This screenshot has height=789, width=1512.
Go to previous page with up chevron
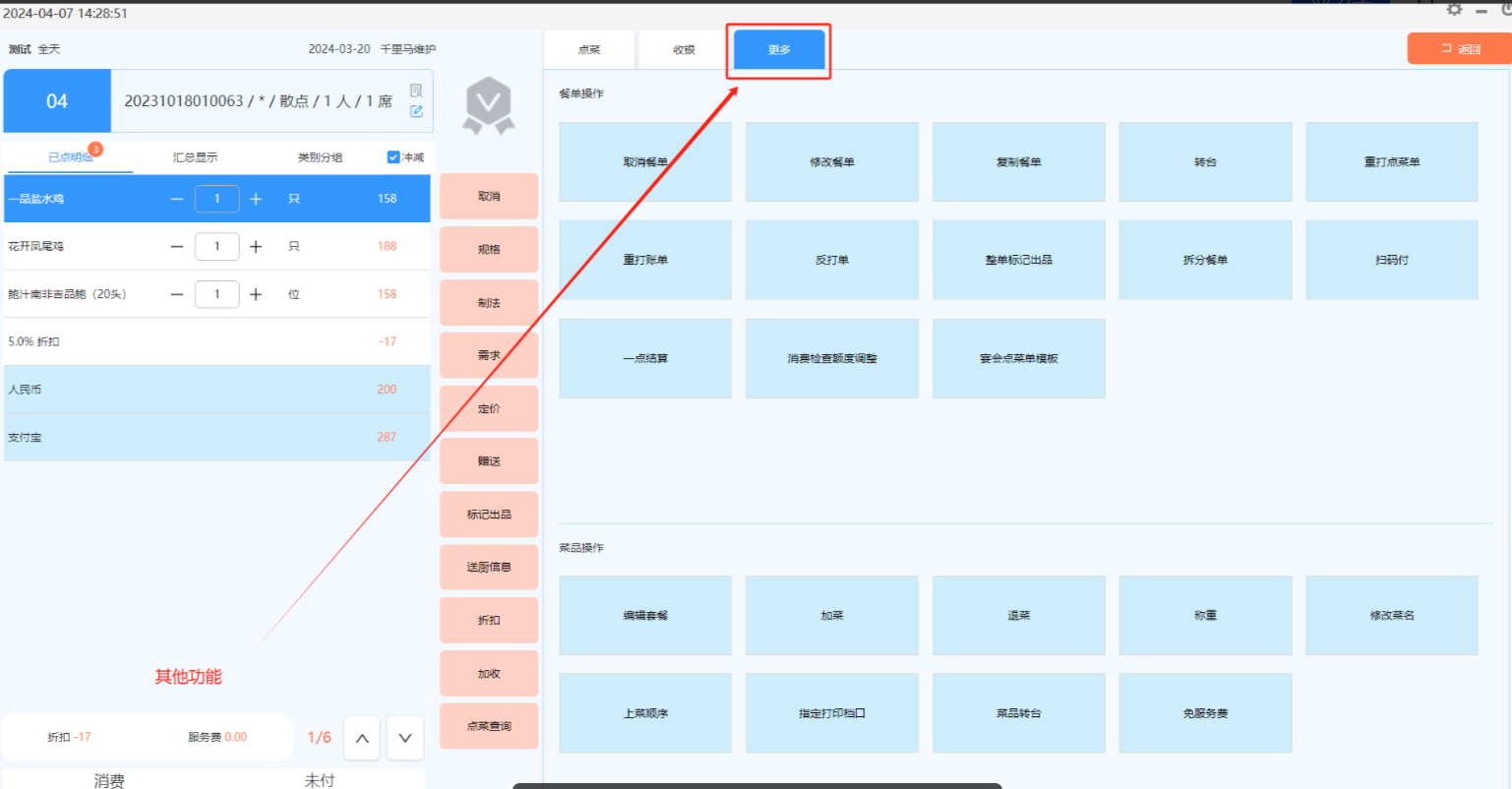click(362, 739)
